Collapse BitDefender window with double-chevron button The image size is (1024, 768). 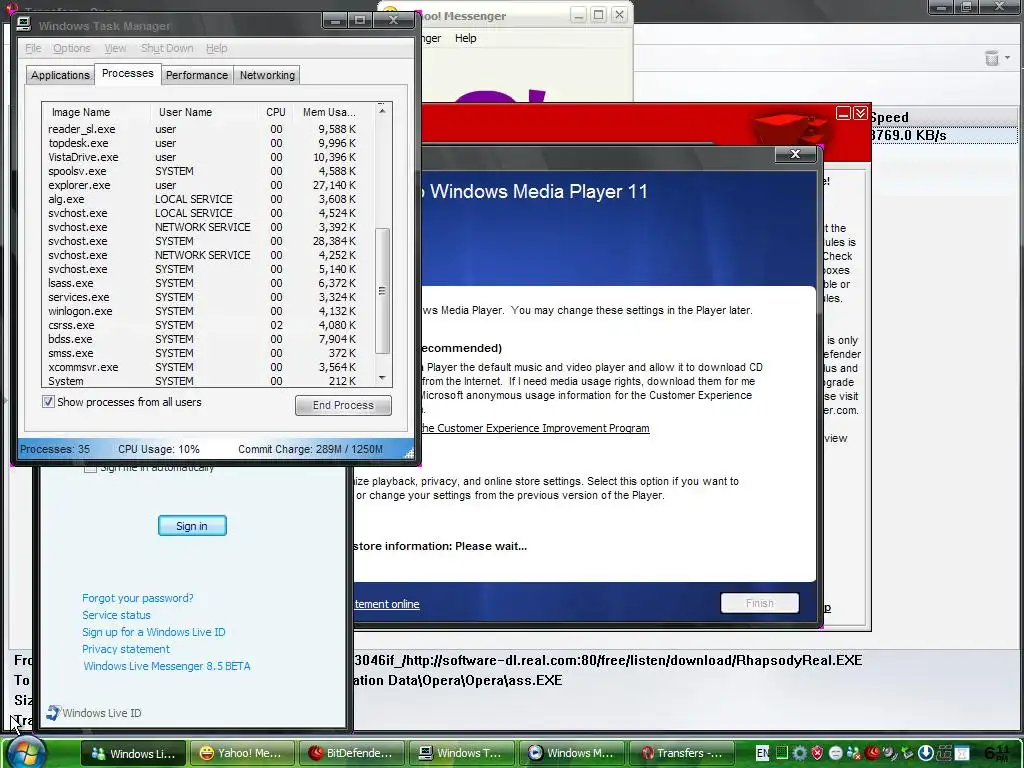click(861, 114)
